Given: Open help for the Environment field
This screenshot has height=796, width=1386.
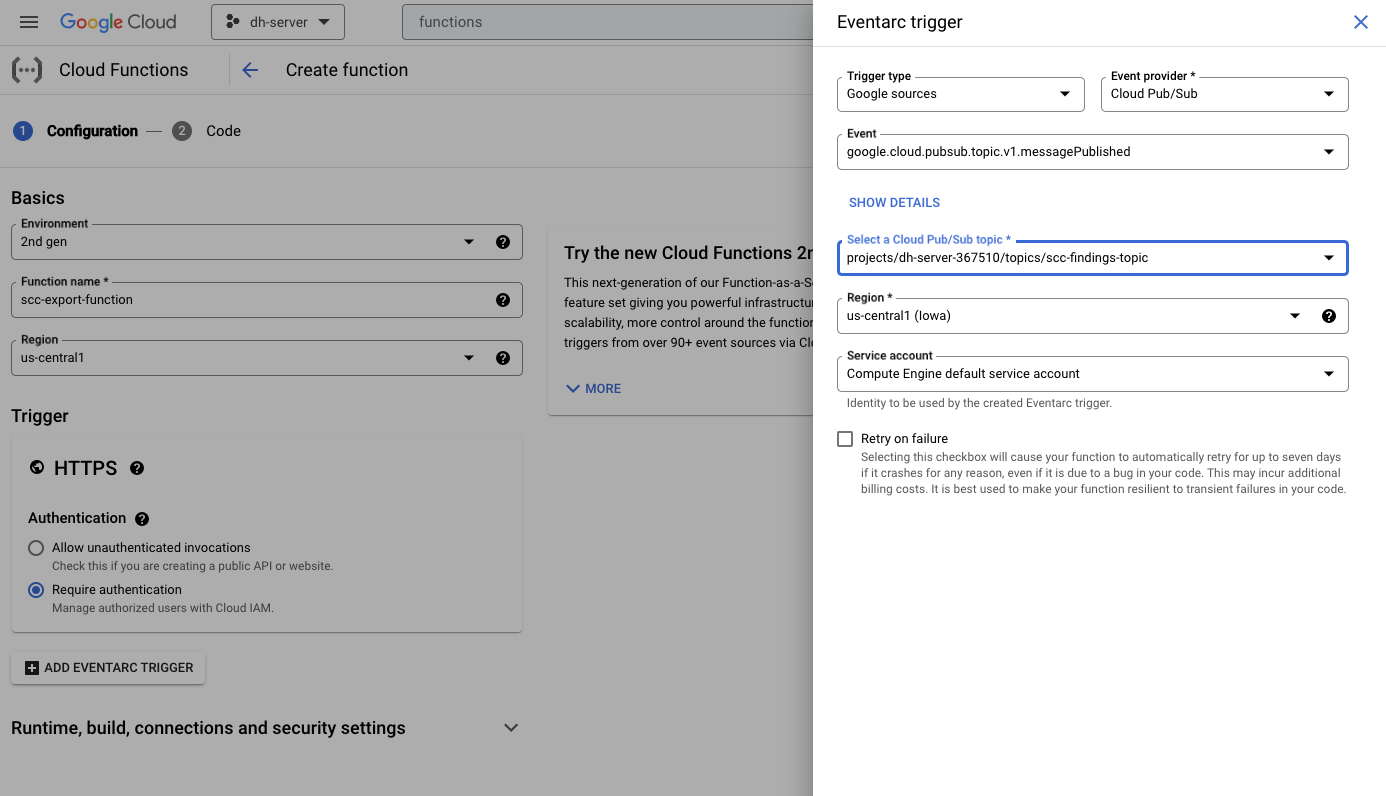Looking at the screenshot, I should coord(503,242).
